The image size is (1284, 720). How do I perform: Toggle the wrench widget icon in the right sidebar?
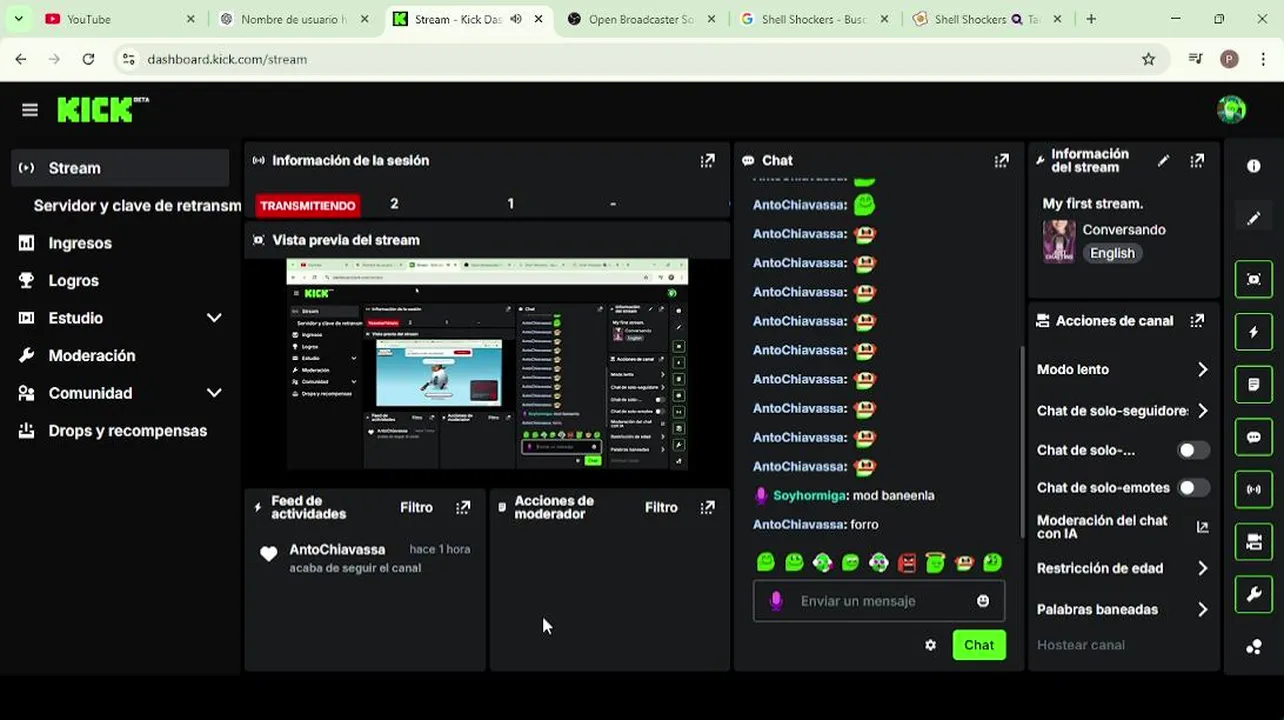pos(1254,595)
